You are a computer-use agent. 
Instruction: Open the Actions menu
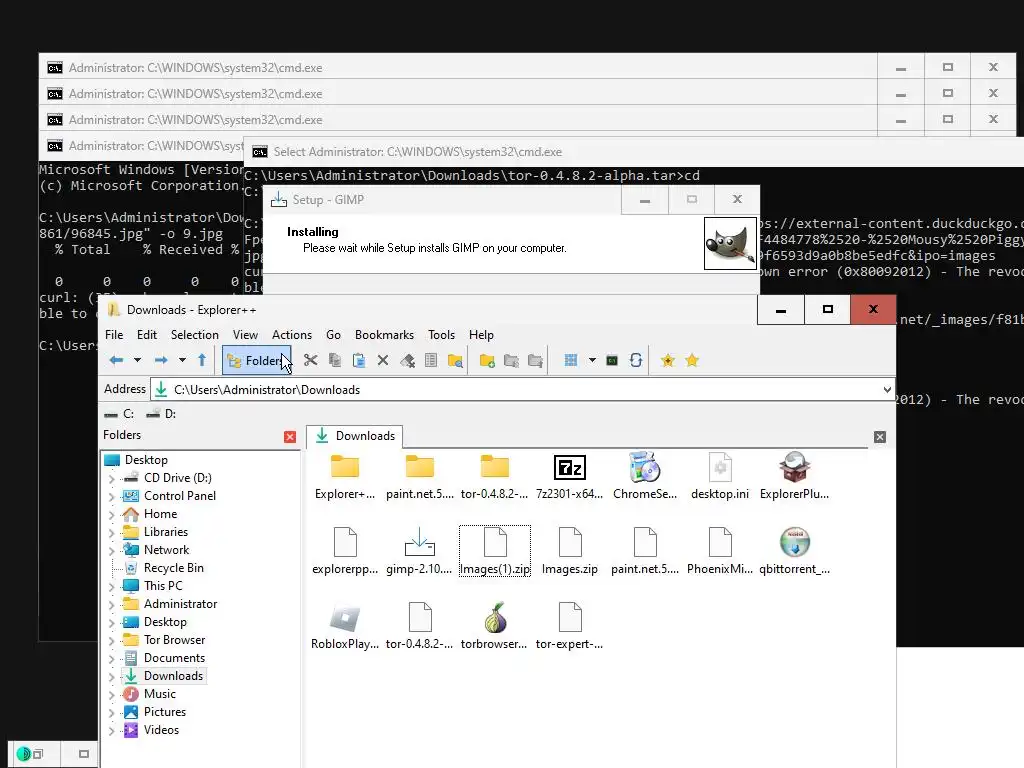click(292, 334)
